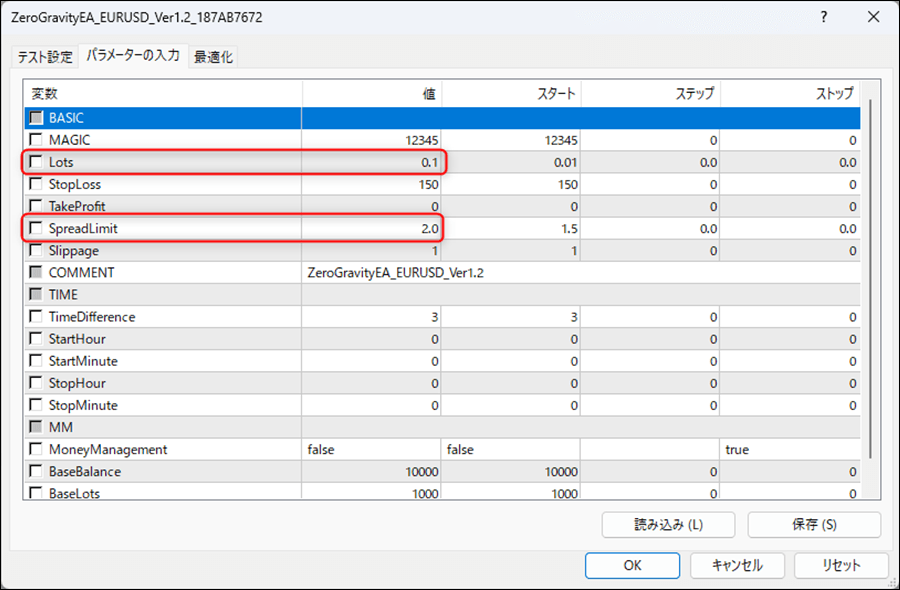Viewport: 900px width, 590px height.
Task: Open the 最適化 tab
Action: 213,57
